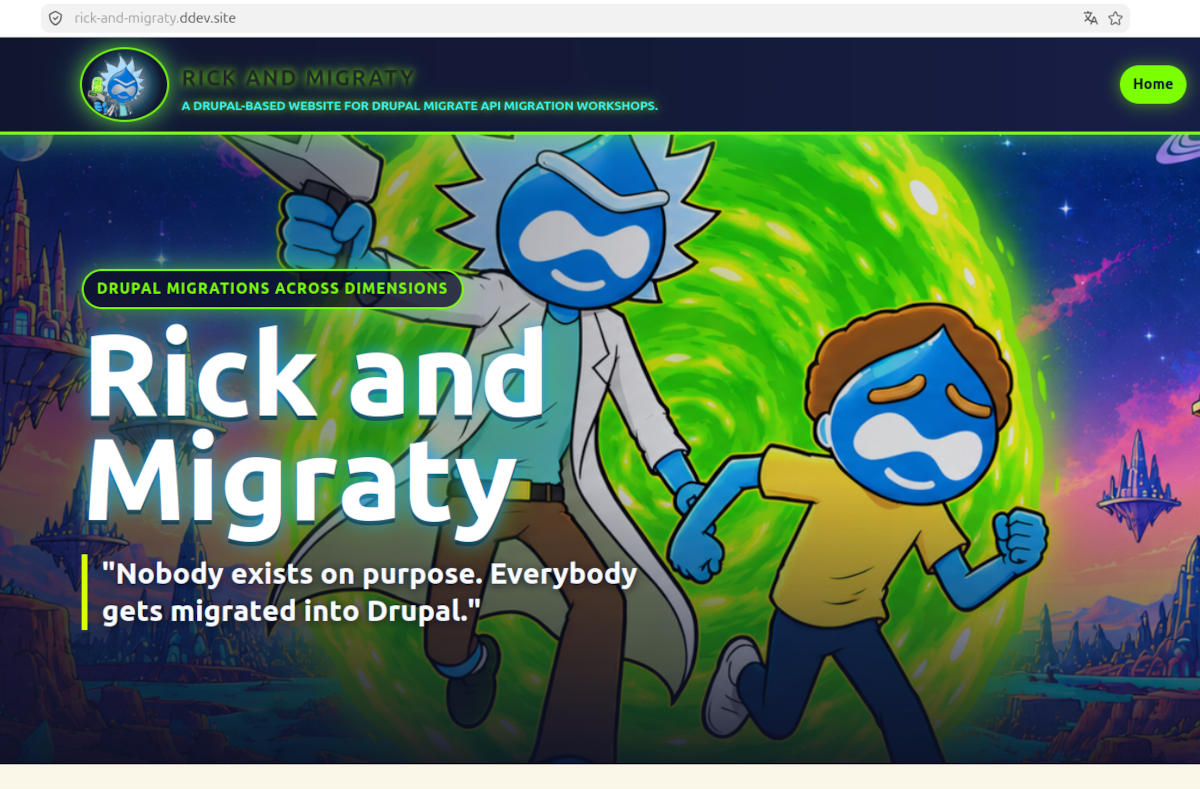
Task: Click the 'Nobody exists on purpose' quote text
Action: pyautogui.click(x=370, y=592)
